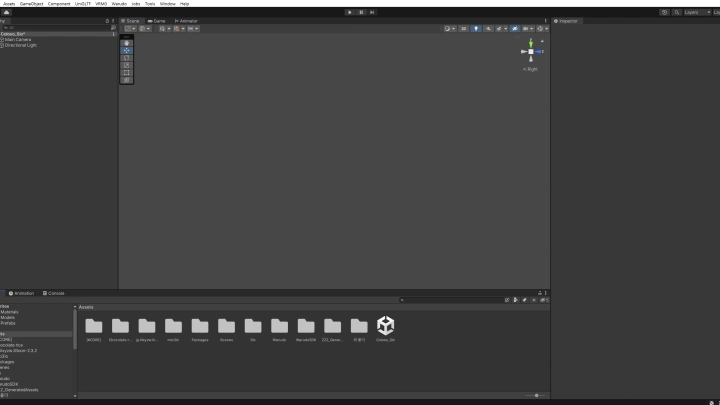Click the scene gizmo center cube

pyautogui.click(x=531, y=51)
